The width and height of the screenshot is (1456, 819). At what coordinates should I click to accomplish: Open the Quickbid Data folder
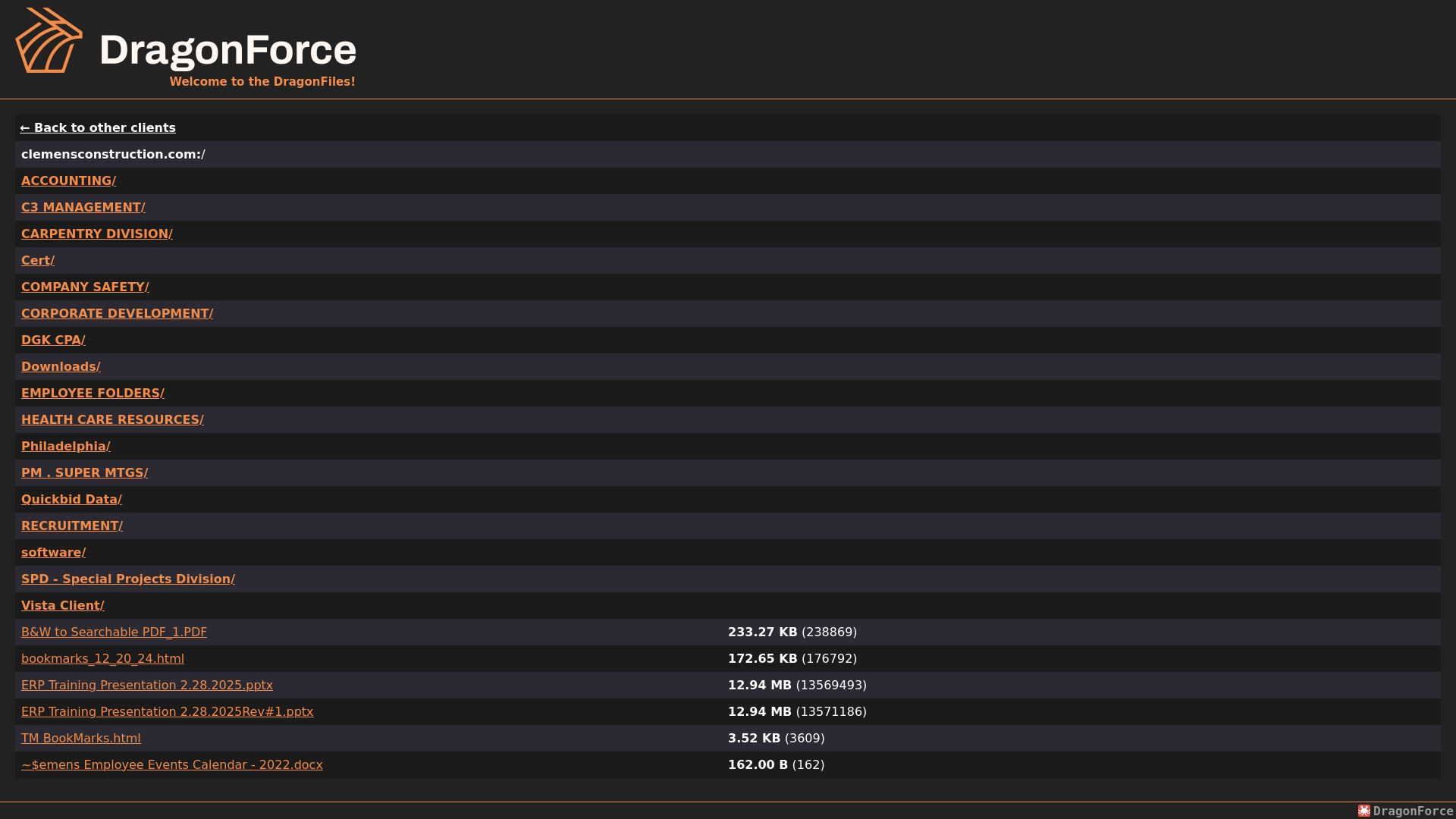coord(71,499)
